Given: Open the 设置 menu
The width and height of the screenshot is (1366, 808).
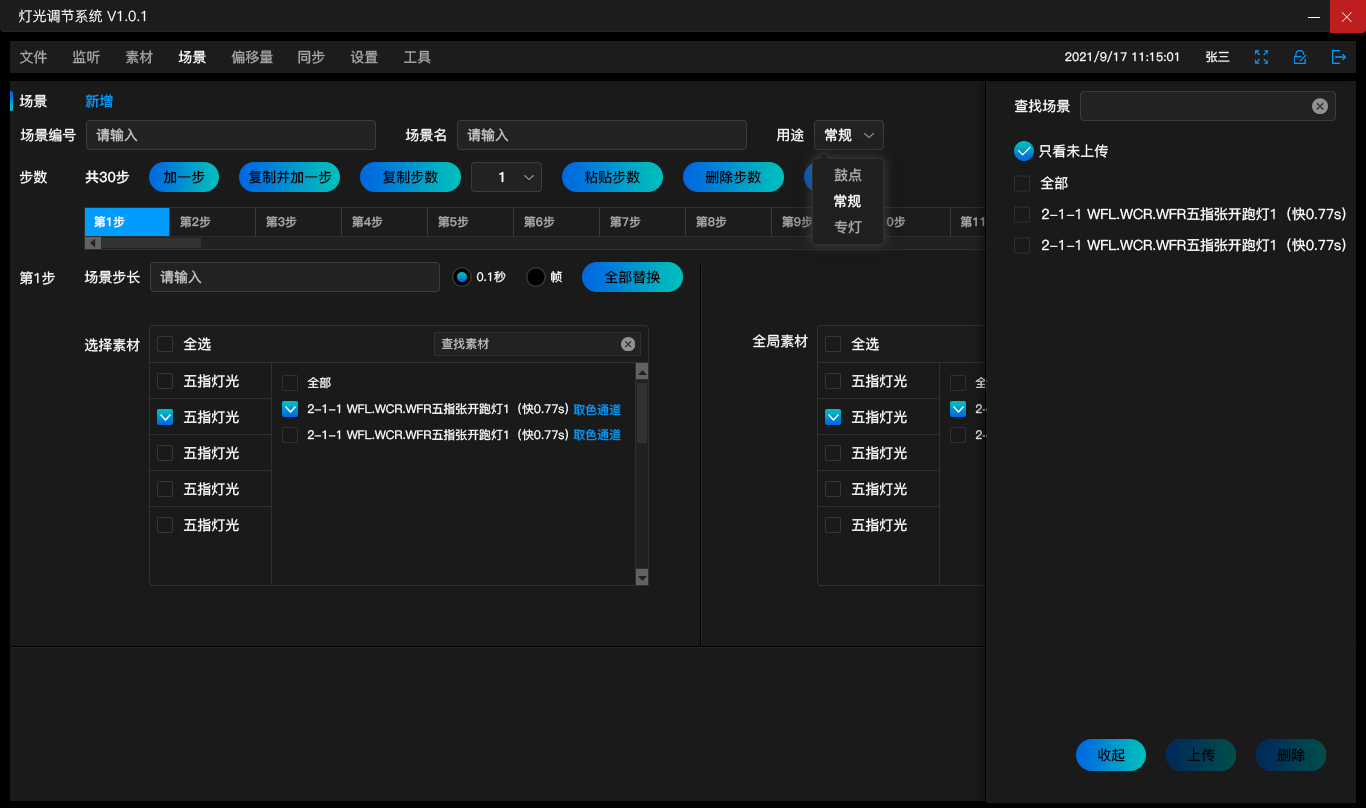Looking at the screenshot, I should pos(364,57).
